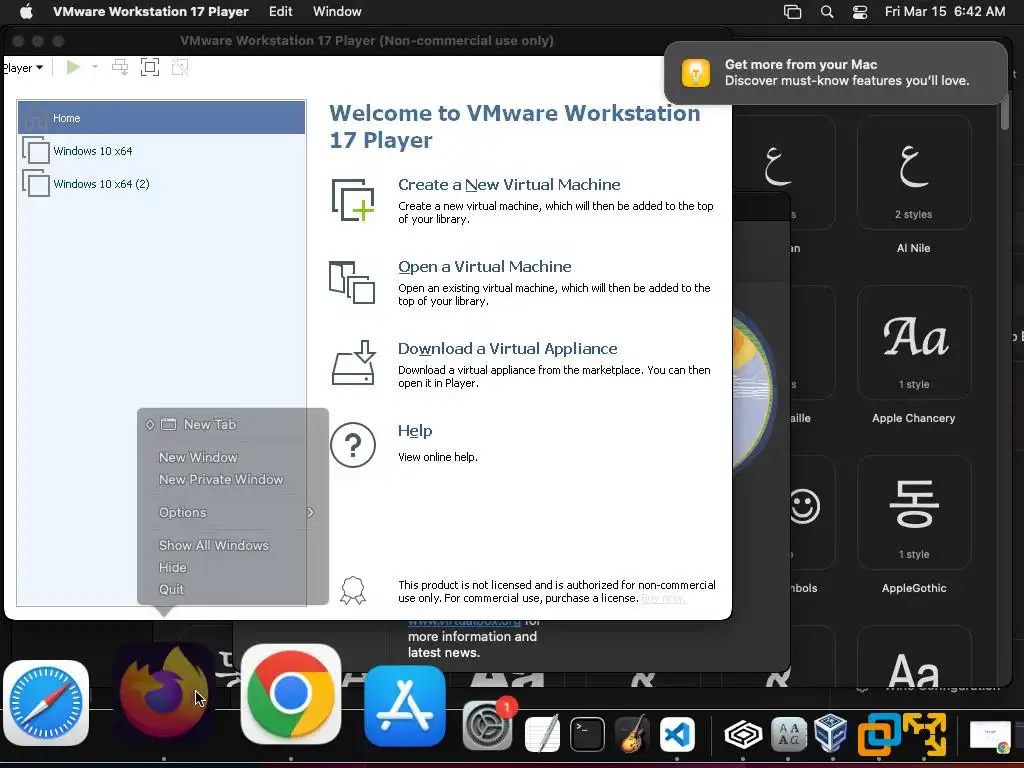Open the Edit menu in menu bar
Screen dimensions: 1024x768
[x=281, y=11]
